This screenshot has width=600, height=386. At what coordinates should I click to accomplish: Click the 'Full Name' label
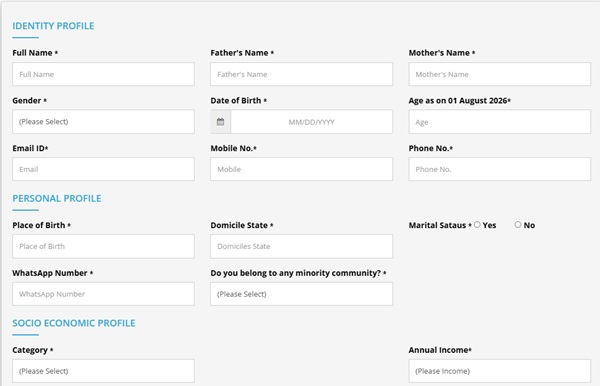click(x=35, y=53)
